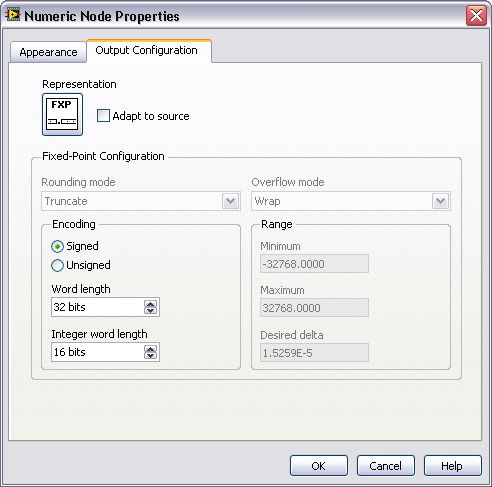Screen dimensions: 492x487
Task: Click the Truncate rounding mode combo box
Action: point(141,201)
